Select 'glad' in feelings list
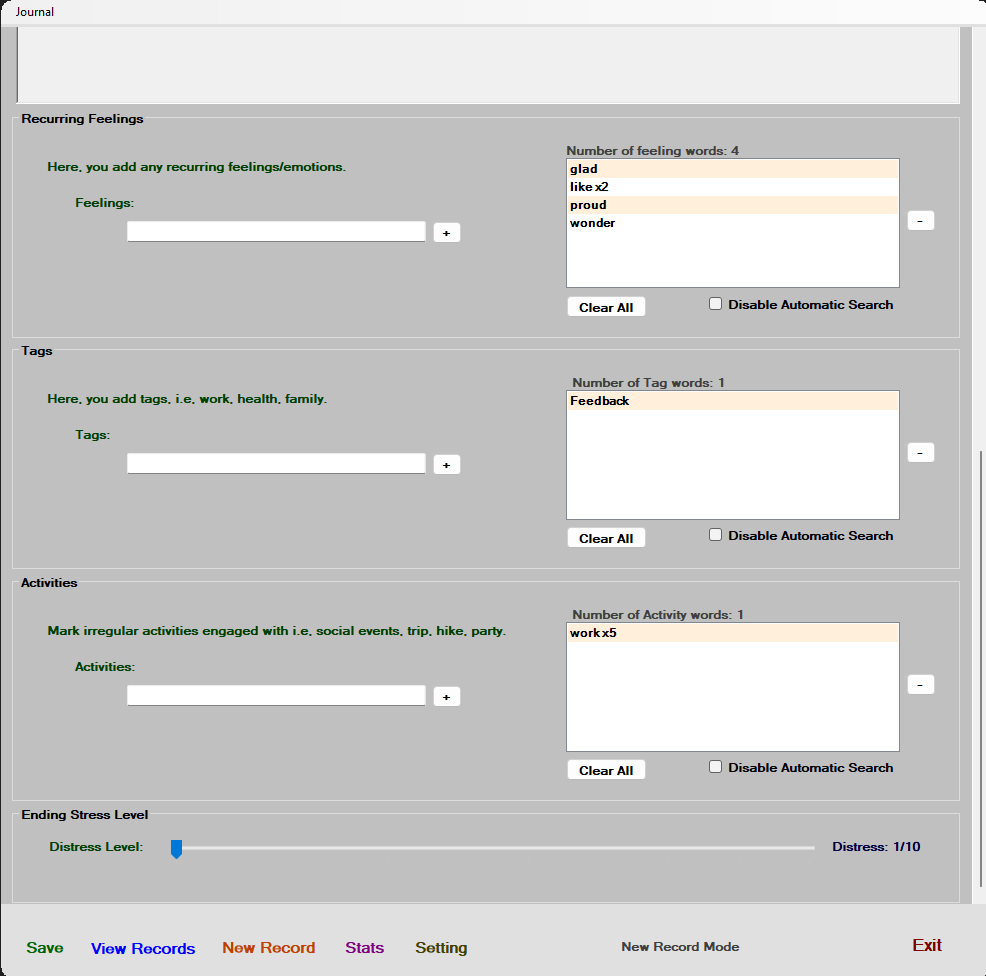The height and width of the screenshot is (976, 986). pyautogui.click(x=733, y=169)
